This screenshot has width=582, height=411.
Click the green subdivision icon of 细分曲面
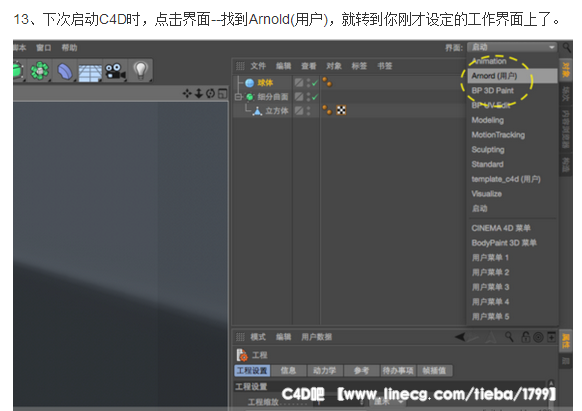pyautogui.click(x=249, y=97)
